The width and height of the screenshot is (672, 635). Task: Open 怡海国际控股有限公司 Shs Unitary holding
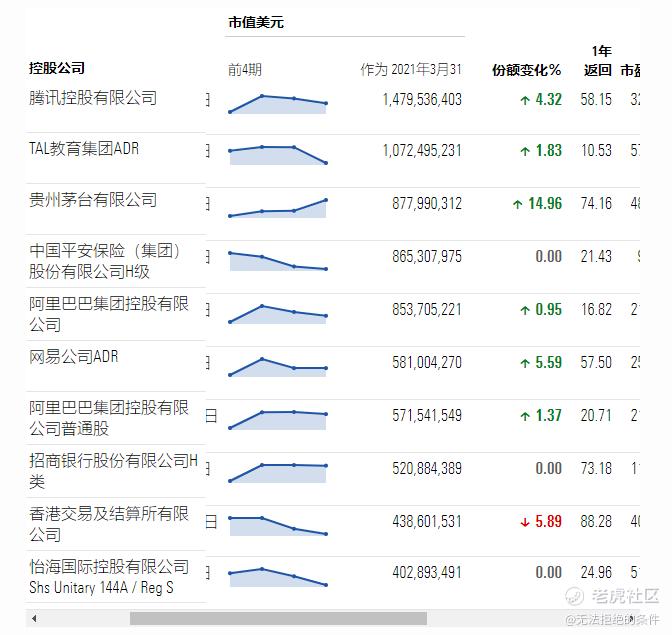109,577
